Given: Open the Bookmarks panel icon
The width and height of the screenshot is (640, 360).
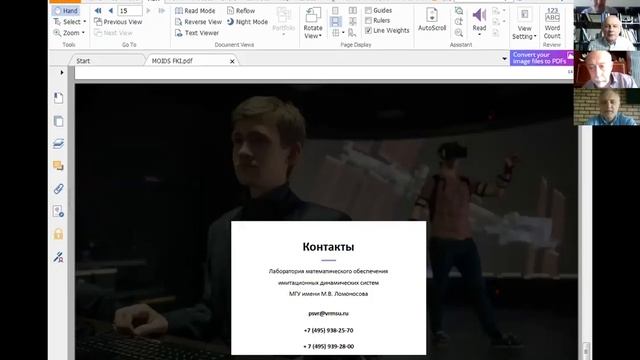Looking at the screenshot, I should 58,98.
